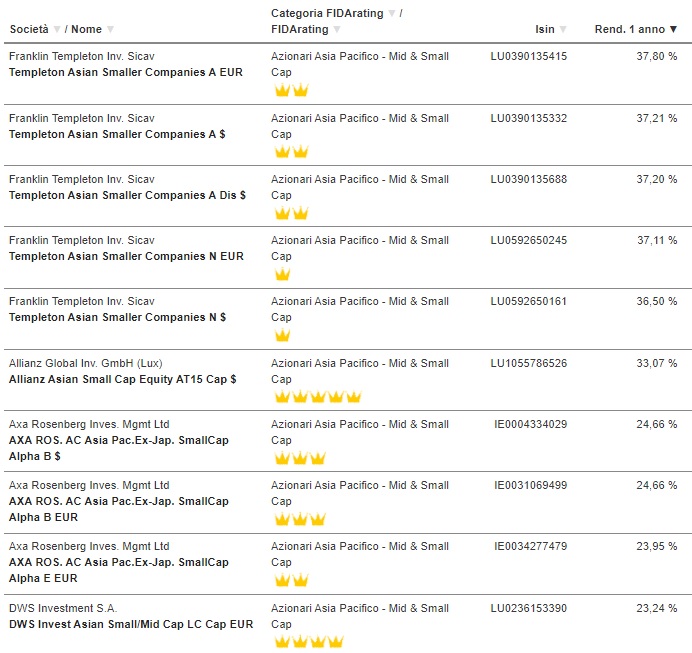
Task: Click the 37,11 % return value
Action: pos(657,240)
